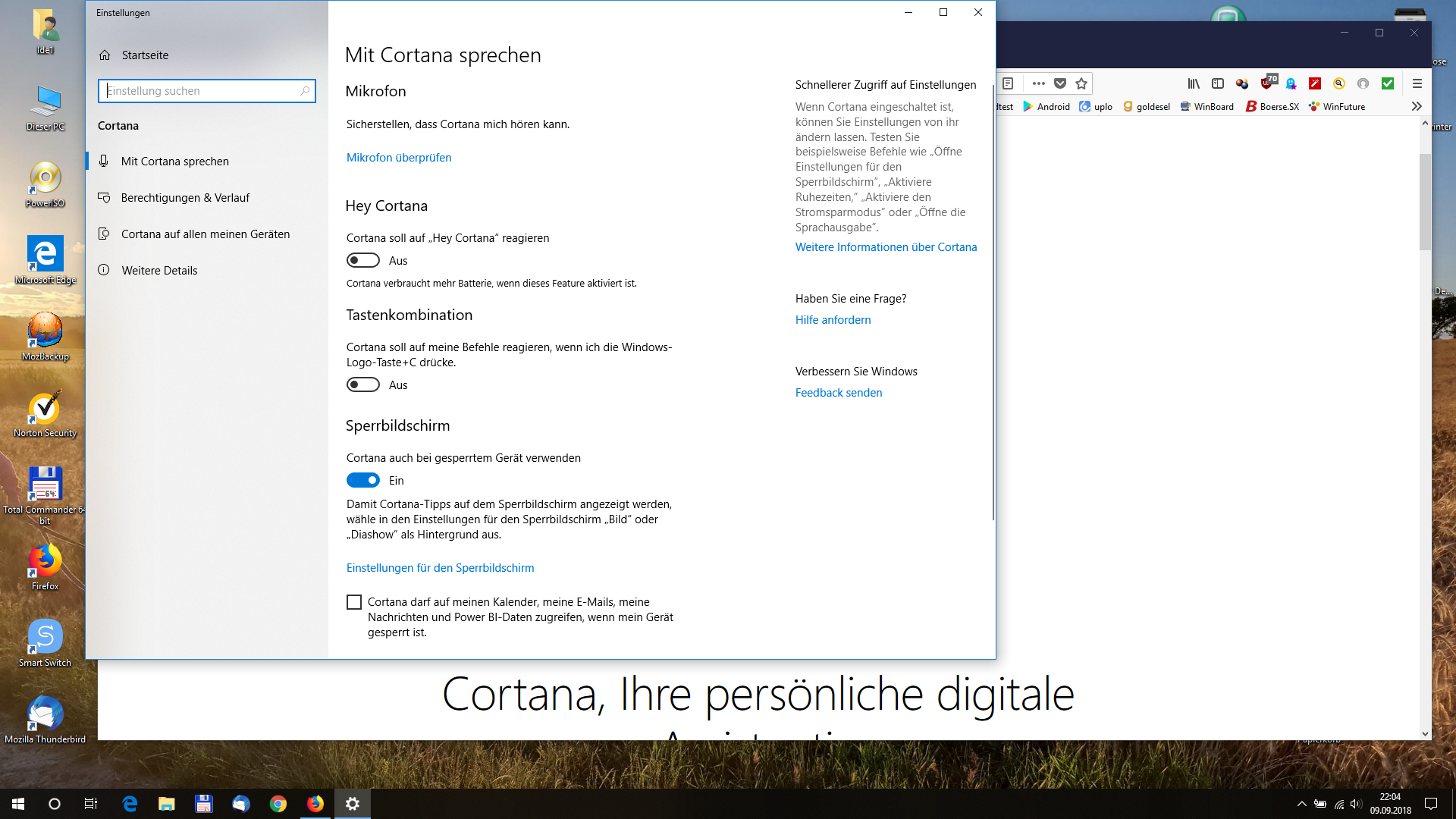The image size is (1456, 819).
Task: Click the Pocket save icon
Action: (x=1060, y=83)
